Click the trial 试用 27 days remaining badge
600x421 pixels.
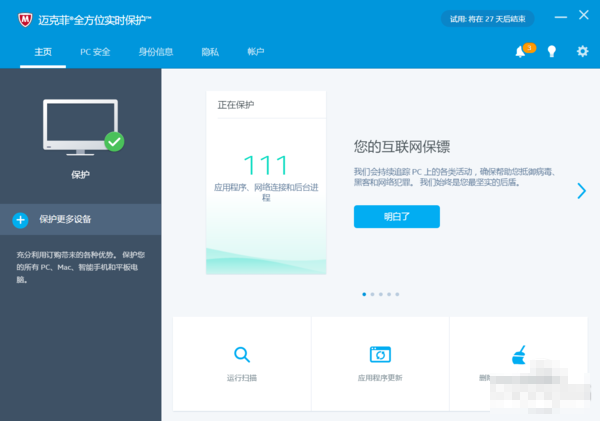point(488,19)
